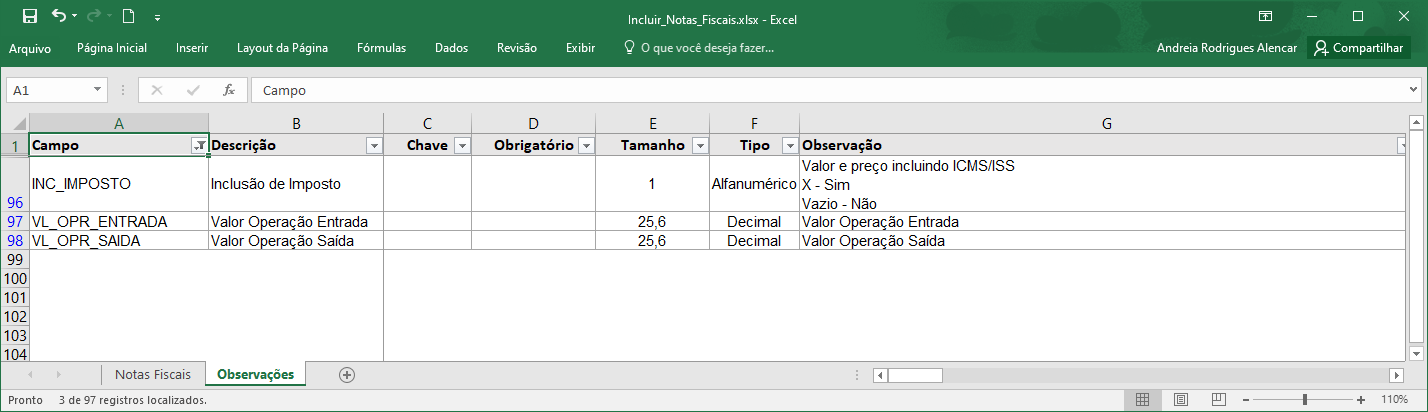The width and height of the screenshot is (1428, 412).
Task: Add a new sheet with plus icon
Action: coord(347,375)
